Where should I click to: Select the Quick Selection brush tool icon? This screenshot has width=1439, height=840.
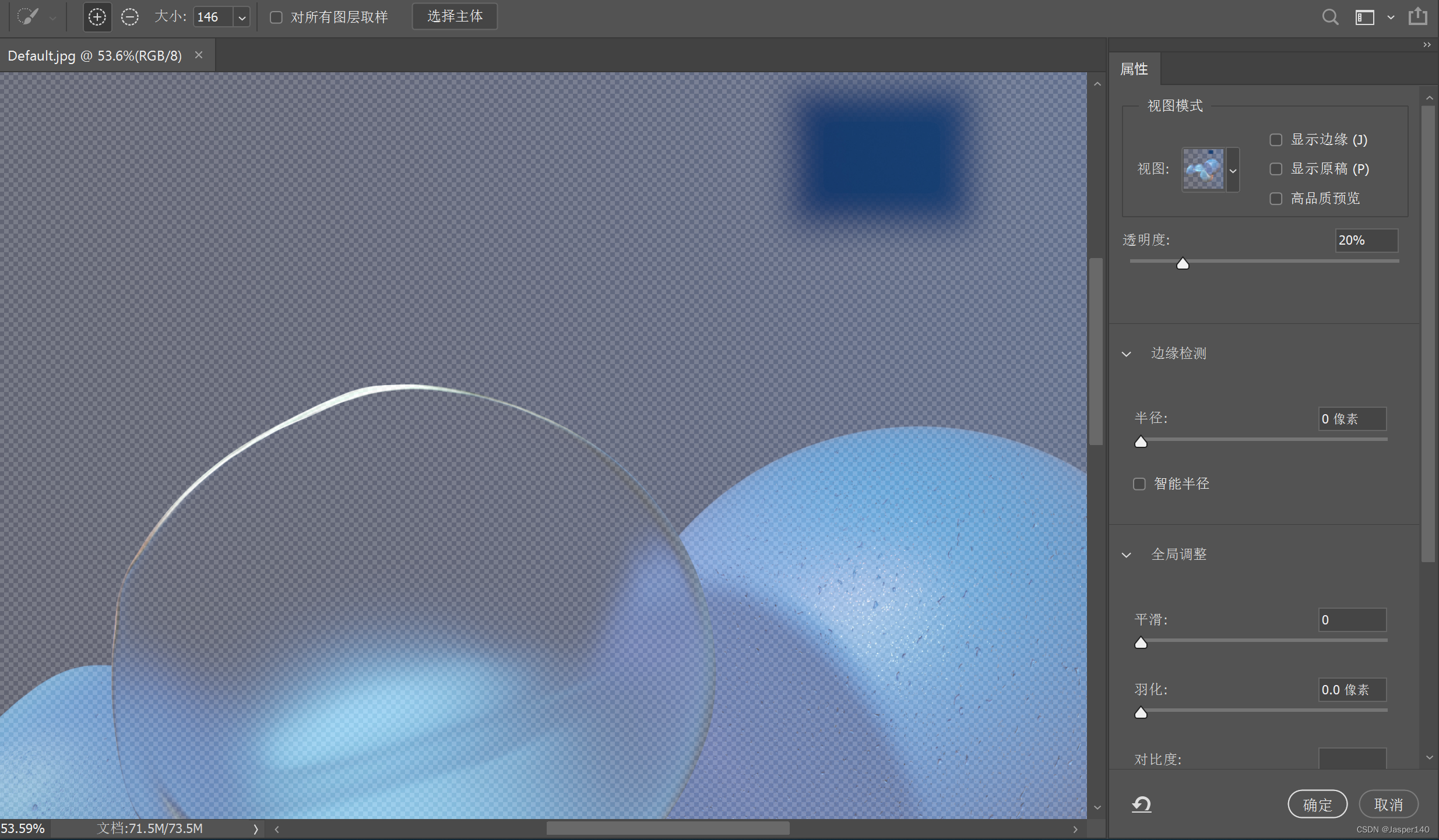[x=28, y=16]
